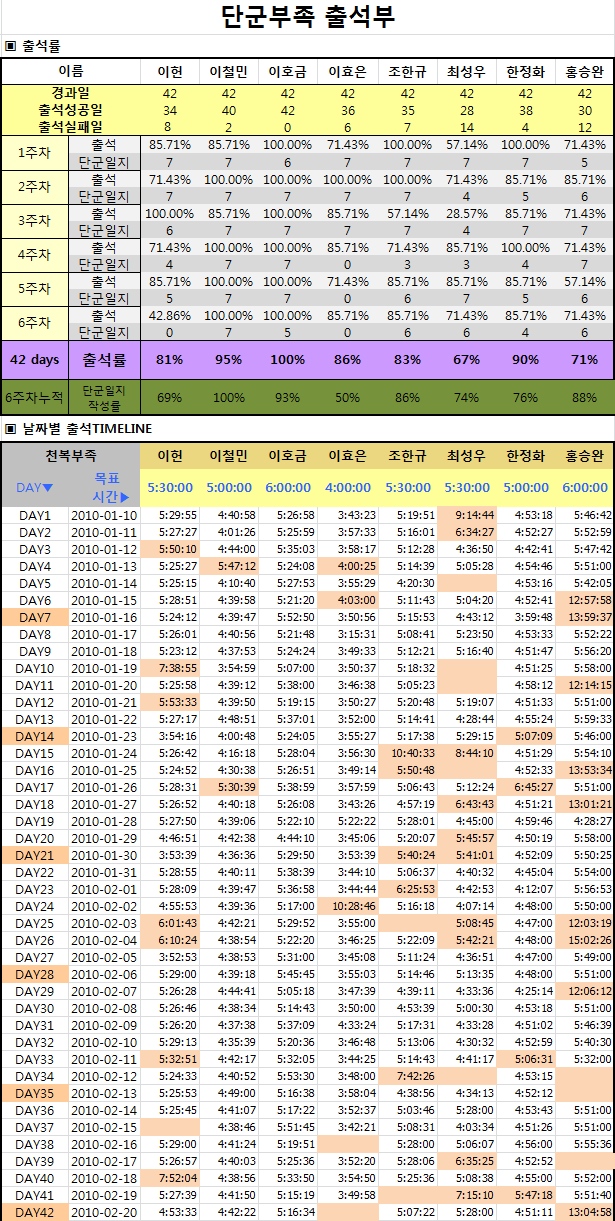Viewport: 615px width, 1221px height.
Task: Select 홍승완's 71% attendance rate
Action: pyautogui.click(x=584, y=359)
